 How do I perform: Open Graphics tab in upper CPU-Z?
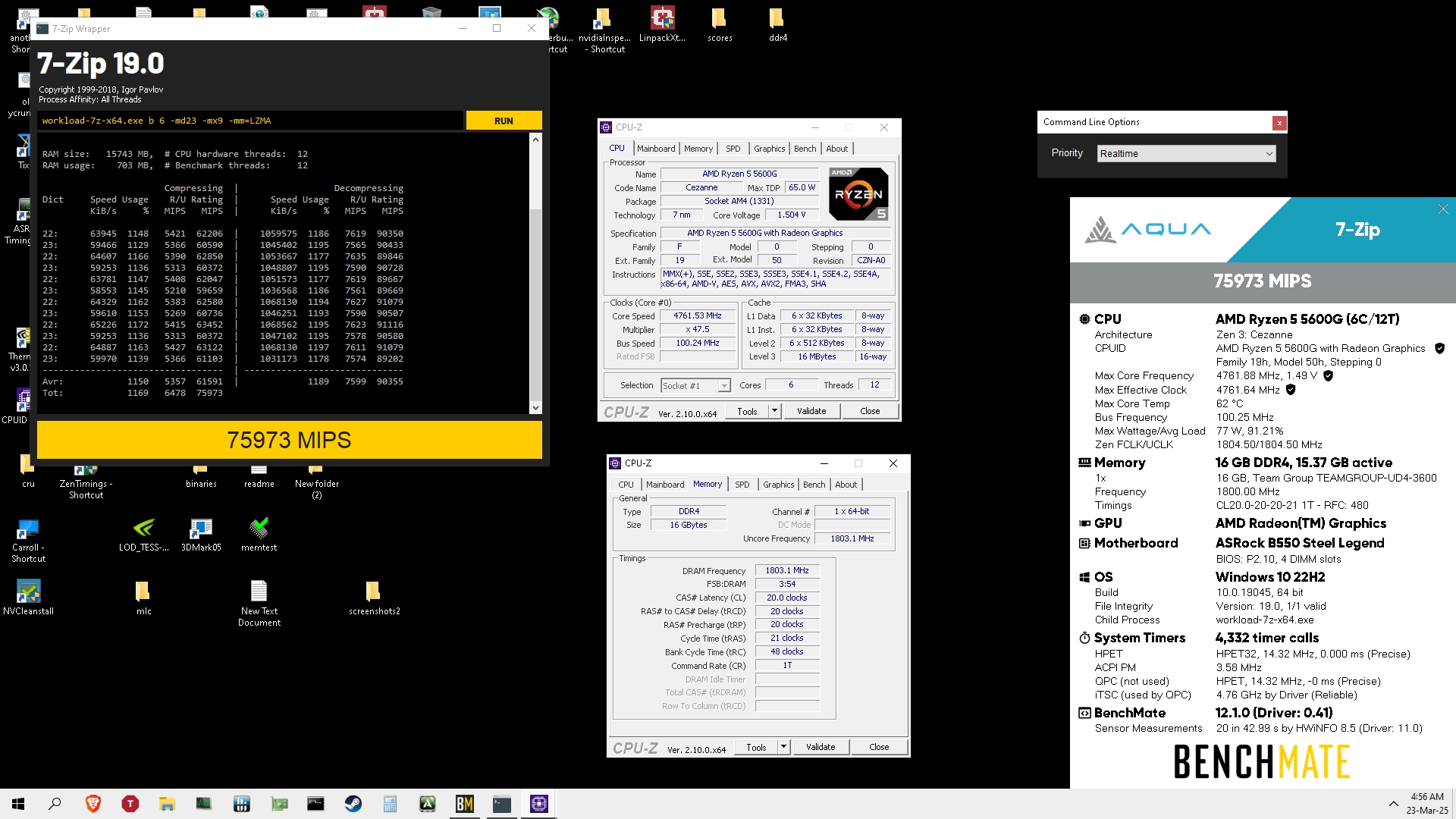(770, 149)
